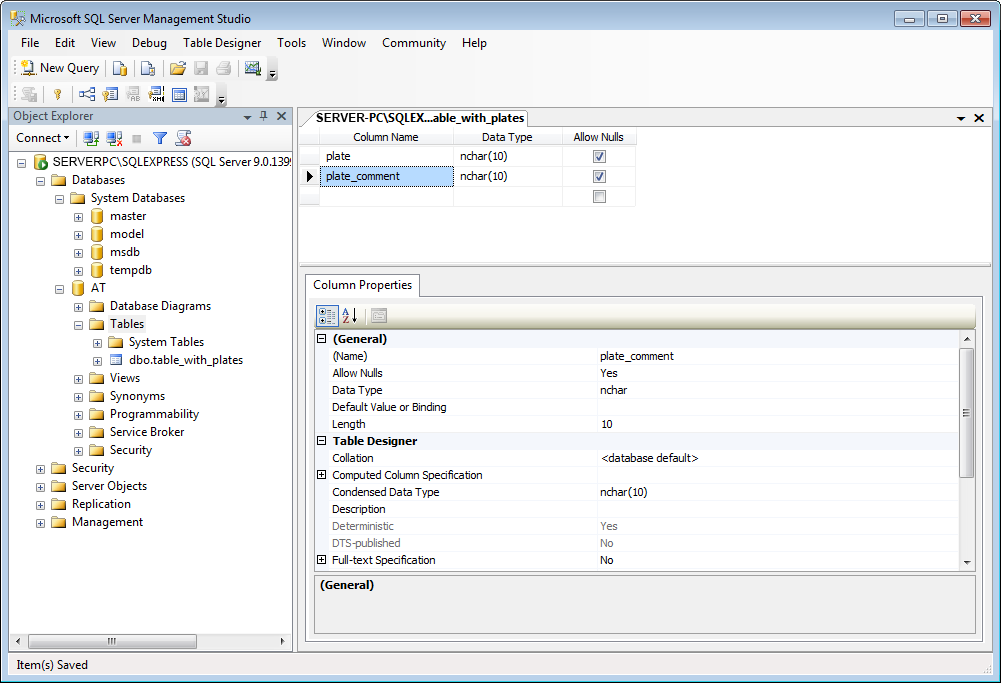
Task: Expand Computed Column Specification property
Action: (322, 475)
